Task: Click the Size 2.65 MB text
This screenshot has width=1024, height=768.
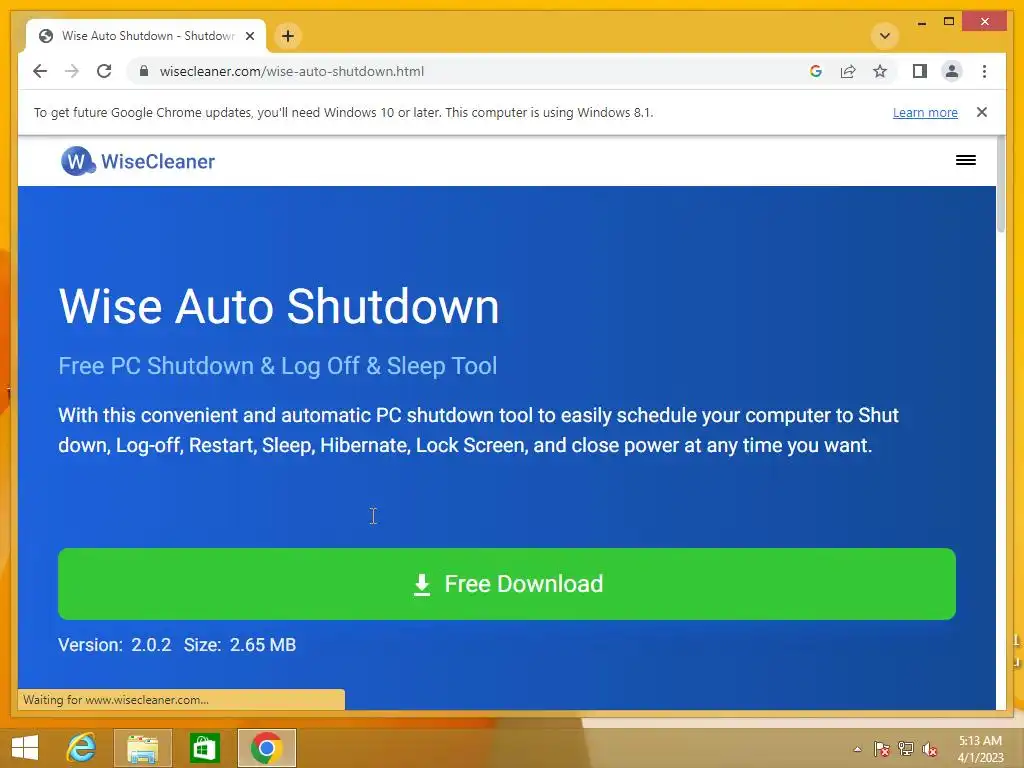Action: (240, 645)
